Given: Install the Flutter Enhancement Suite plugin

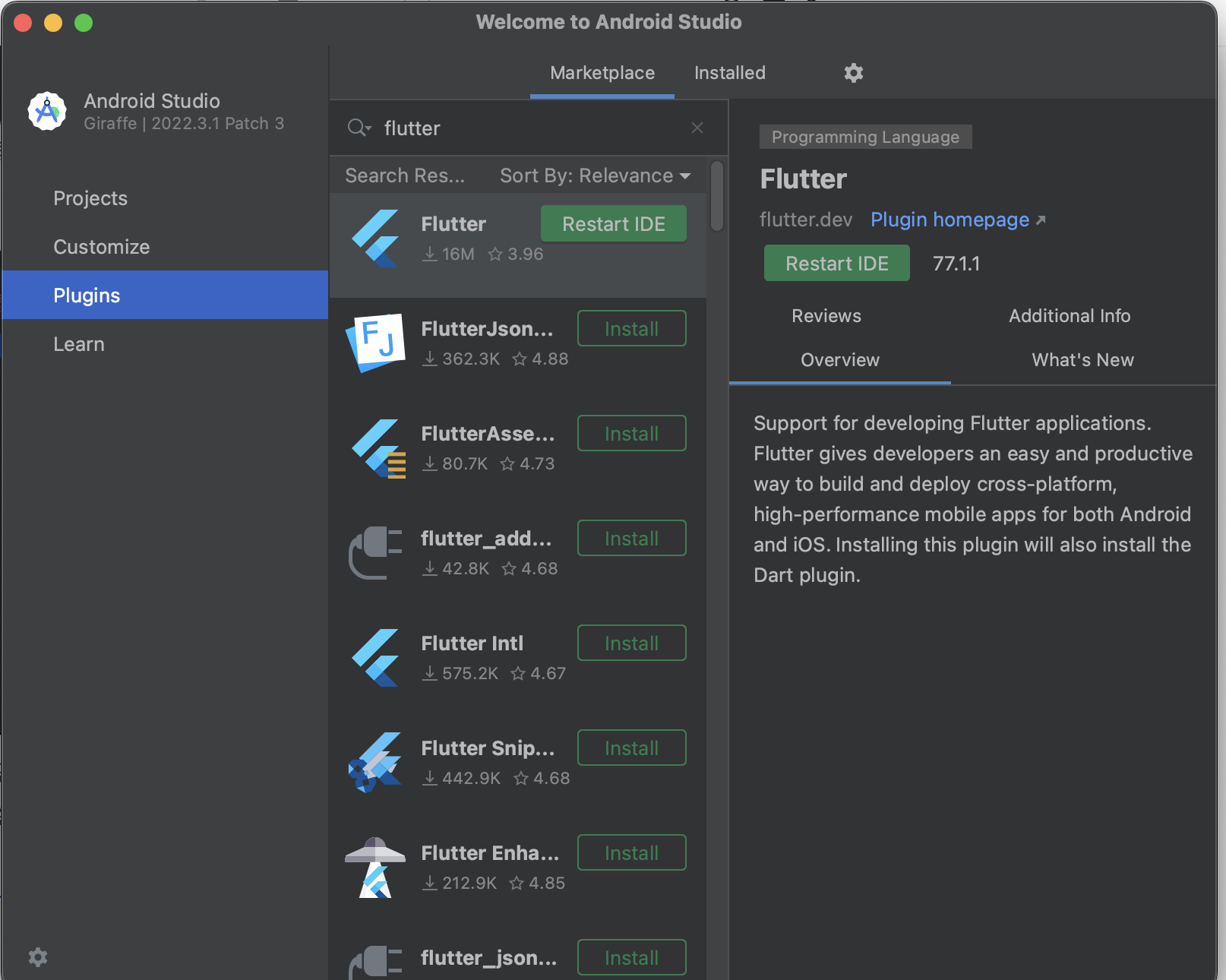Looking at the screenshot, I should pyautogui.click(x=632, y=853).
